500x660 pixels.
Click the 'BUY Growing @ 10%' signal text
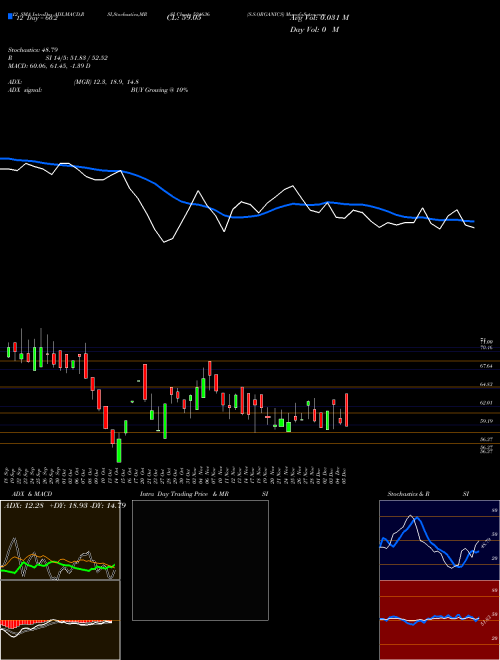click(159, 90)
